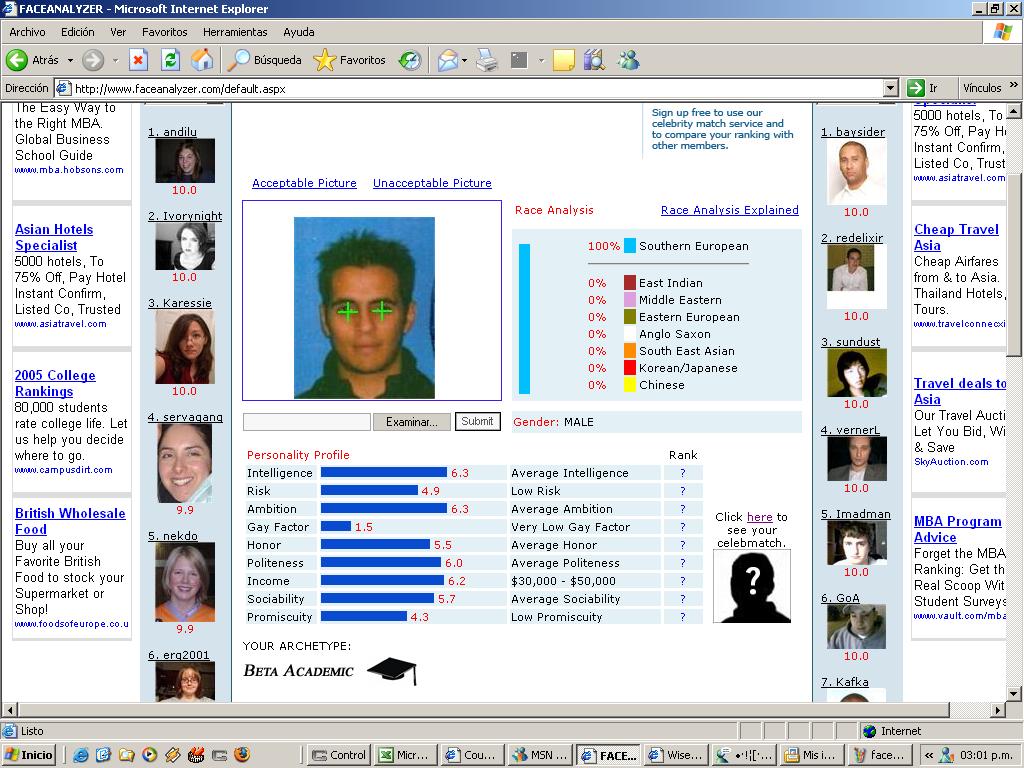Open the MBA Program Advice ad link
Screen dimensions: 1024x768
pos(957,529)
